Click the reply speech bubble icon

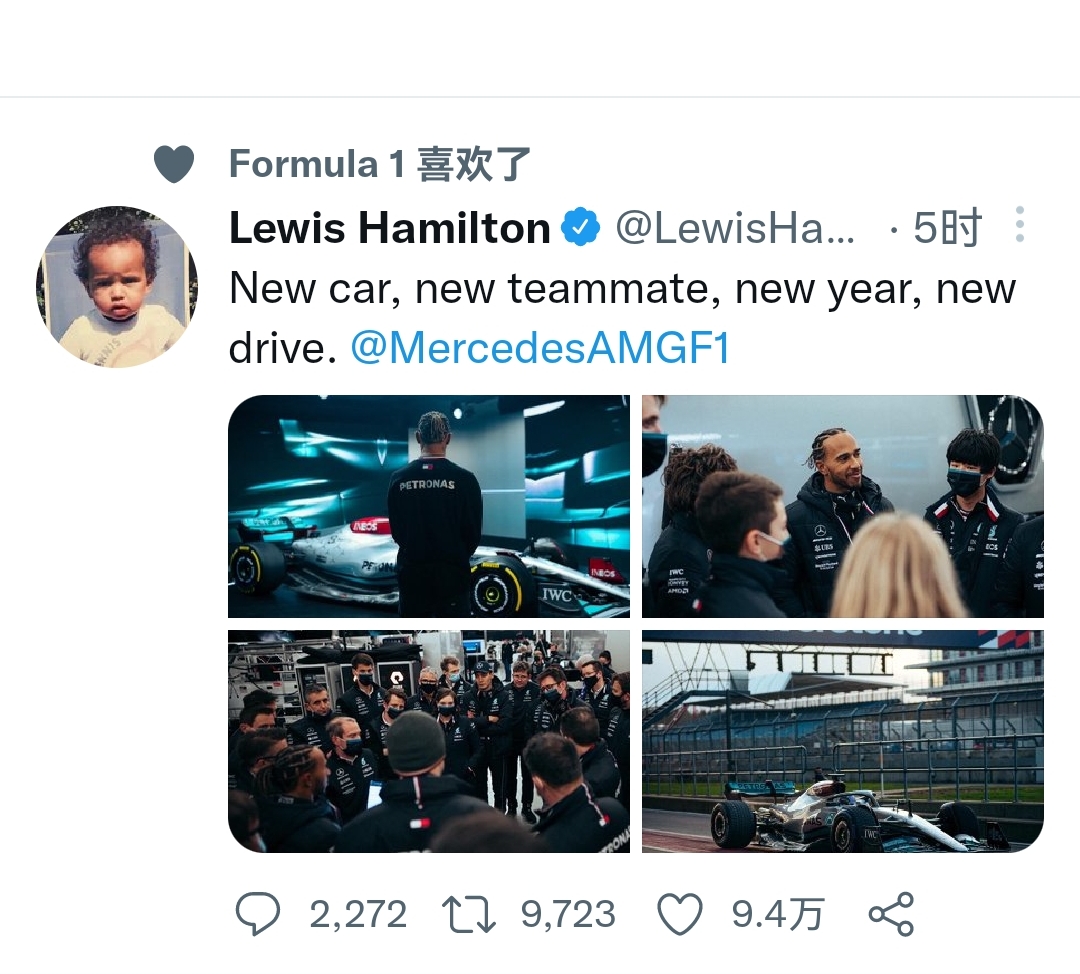point(258,914)
